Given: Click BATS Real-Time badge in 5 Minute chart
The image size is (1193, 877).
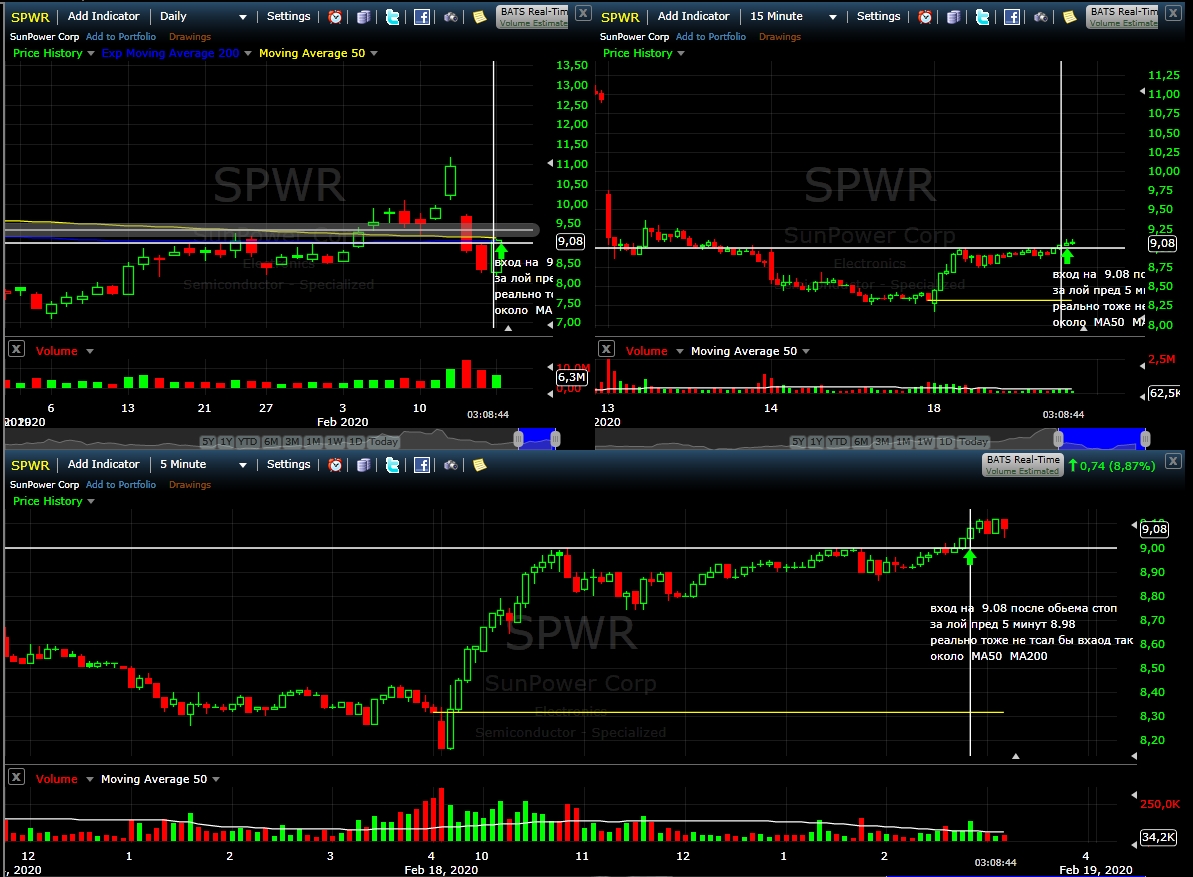Looking at the screenshot, I should click(1023, 465).
